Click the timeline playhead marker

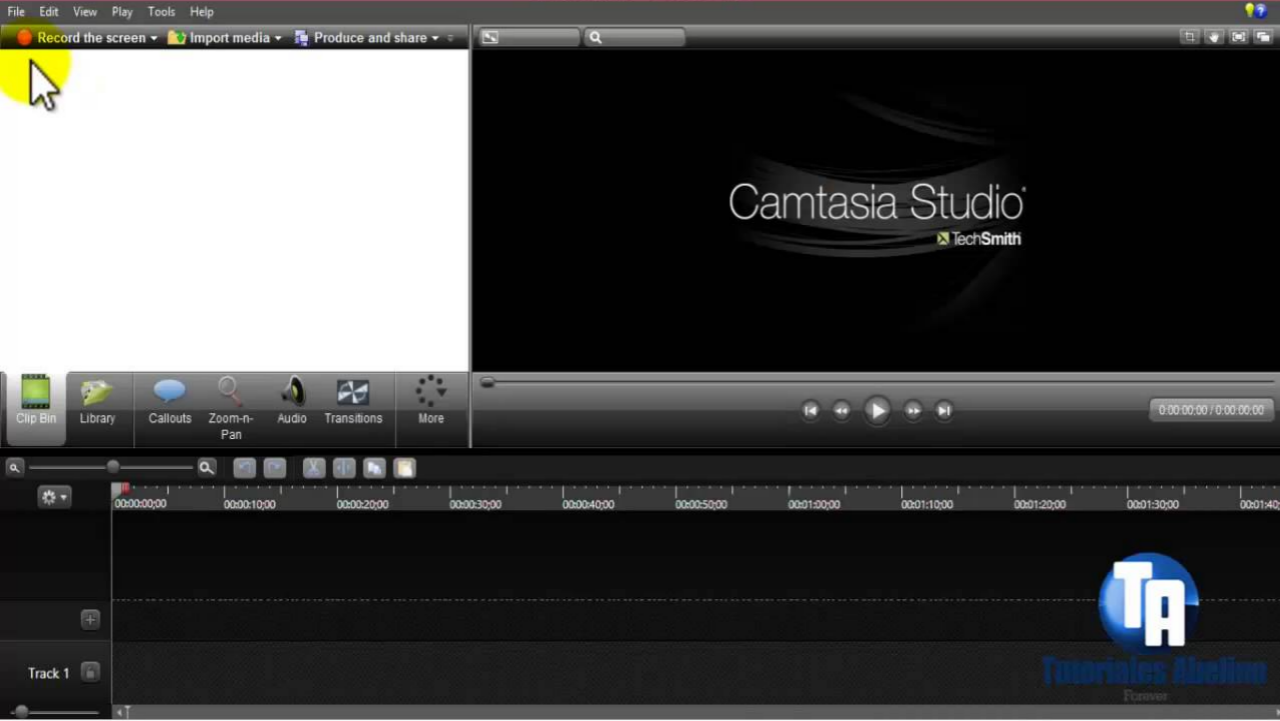pos(121,489)
